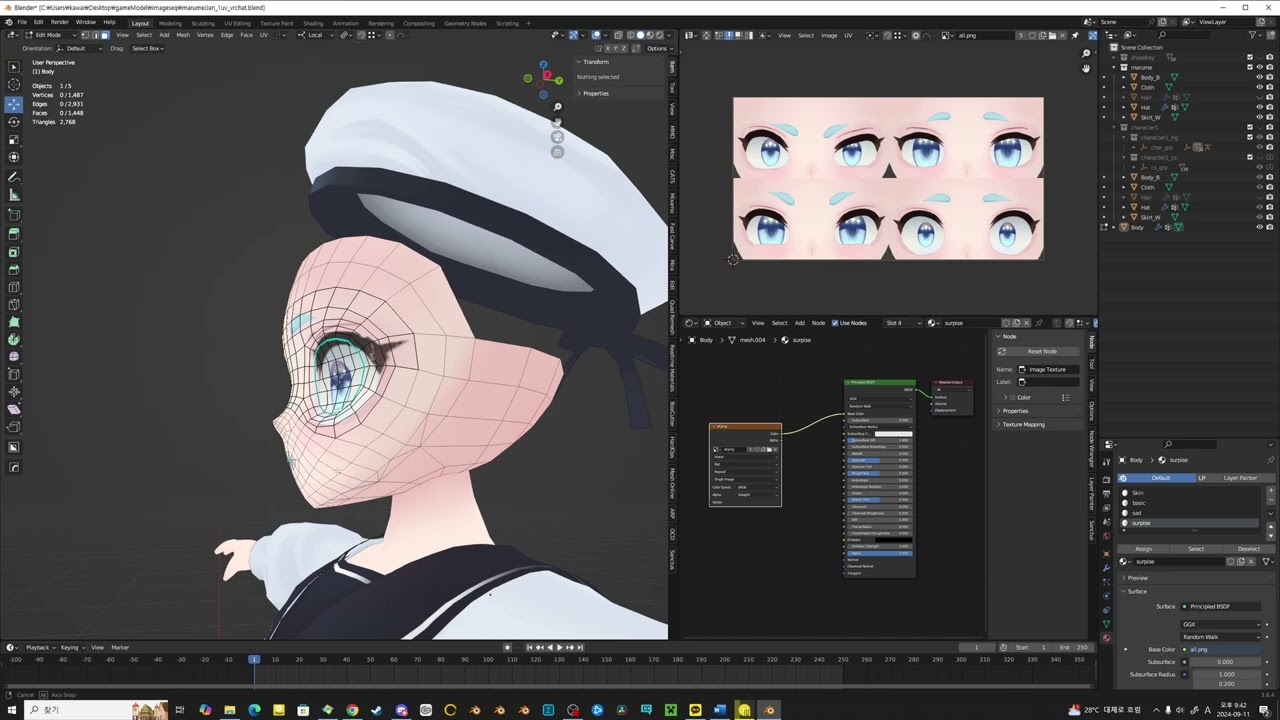Select the Cursor tool in viewport toolbar
1280x720 pixels.
14,85
